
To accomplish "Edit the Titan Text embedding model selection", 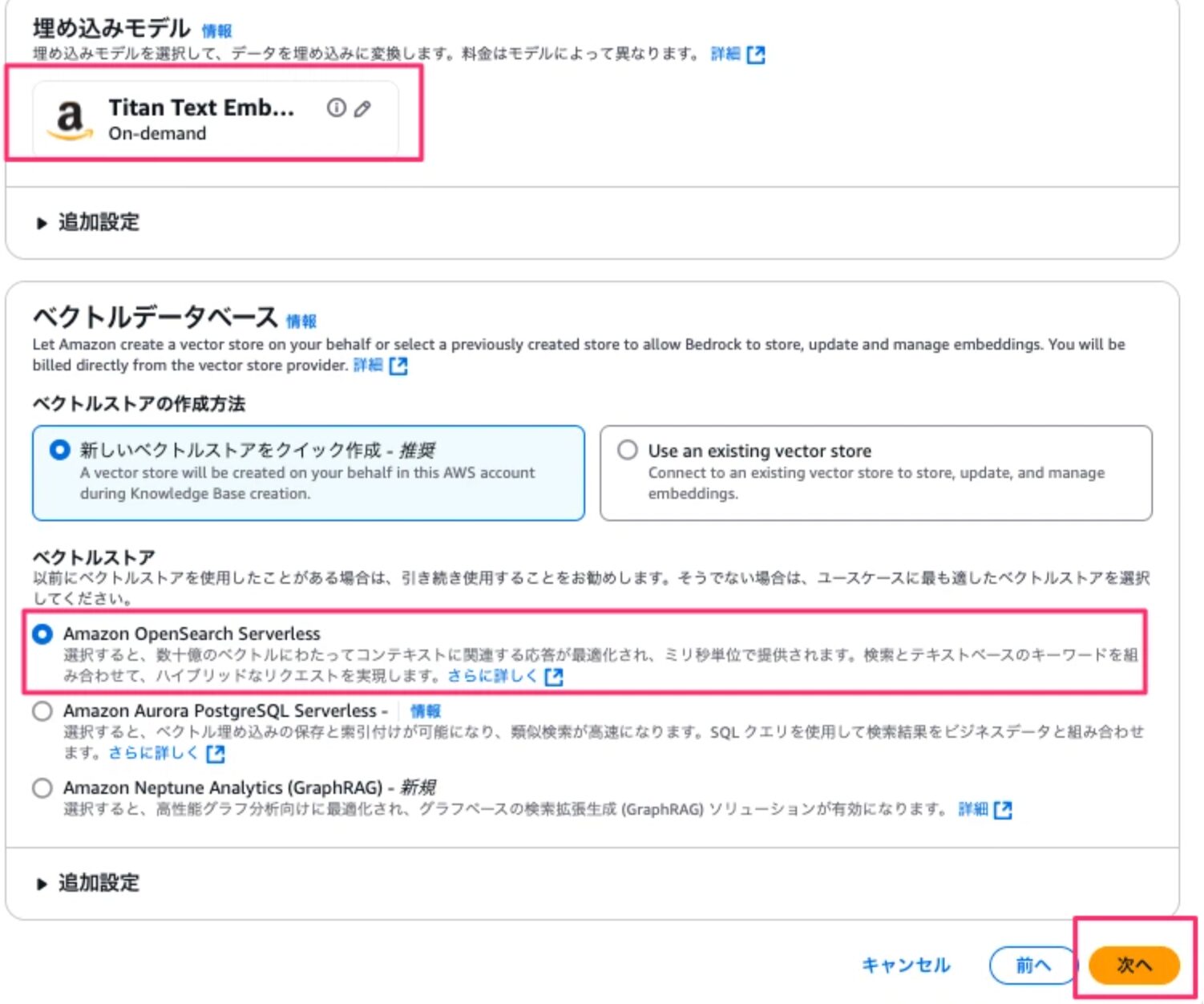I will pyautogui.click(x=363, y=108).
